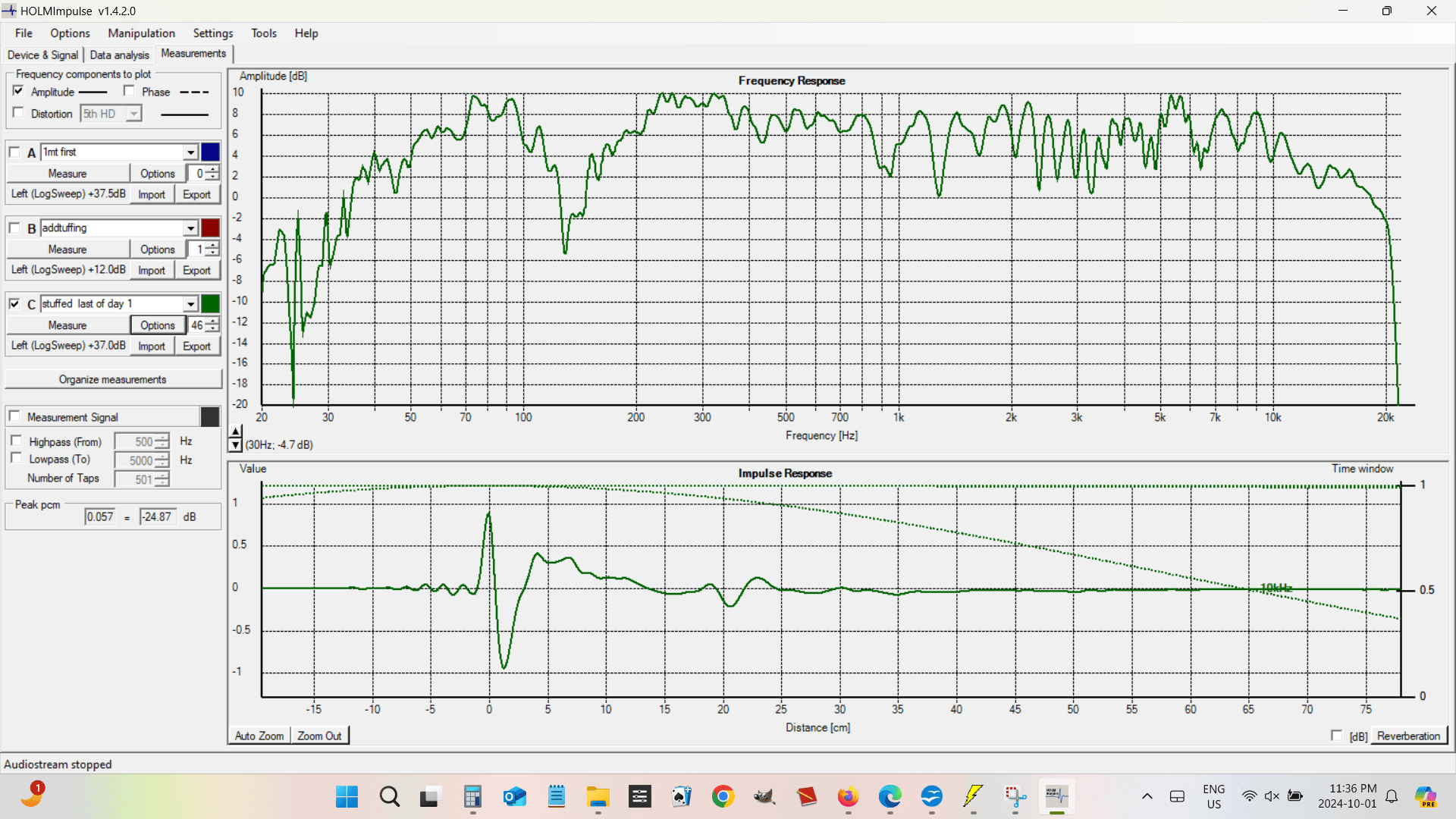Adjust the measurement C number stepper
This screenshot has height=819, width=1456.
click(x=213, y=325)
